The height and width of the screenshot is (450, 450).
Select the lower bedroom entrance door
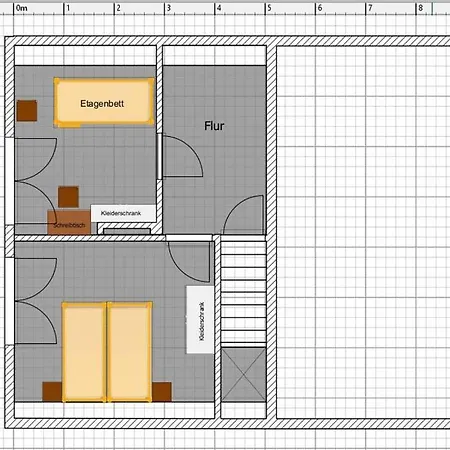pyautogui.click(x=189, y=259)
